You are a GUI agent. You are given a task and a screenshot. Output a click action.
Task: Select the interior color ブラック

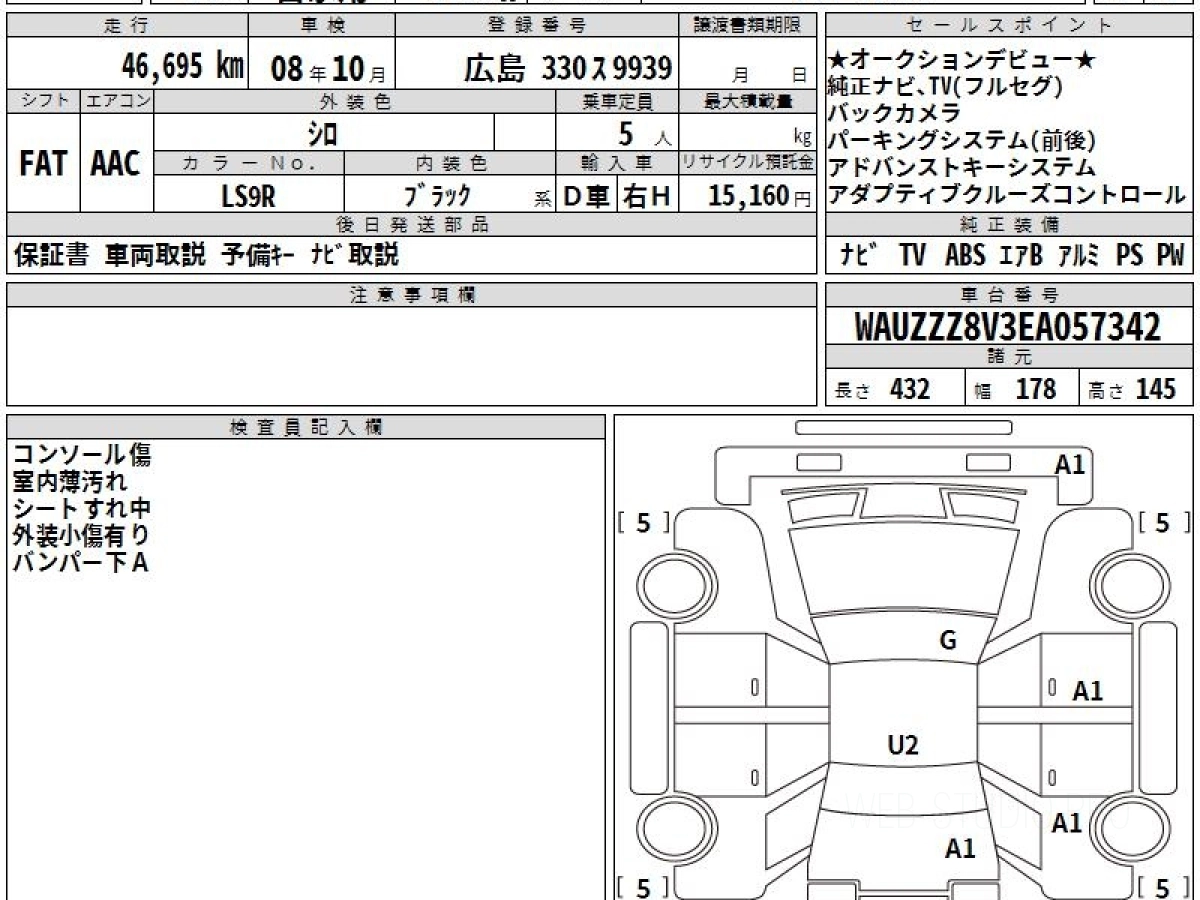coord(437,196)
